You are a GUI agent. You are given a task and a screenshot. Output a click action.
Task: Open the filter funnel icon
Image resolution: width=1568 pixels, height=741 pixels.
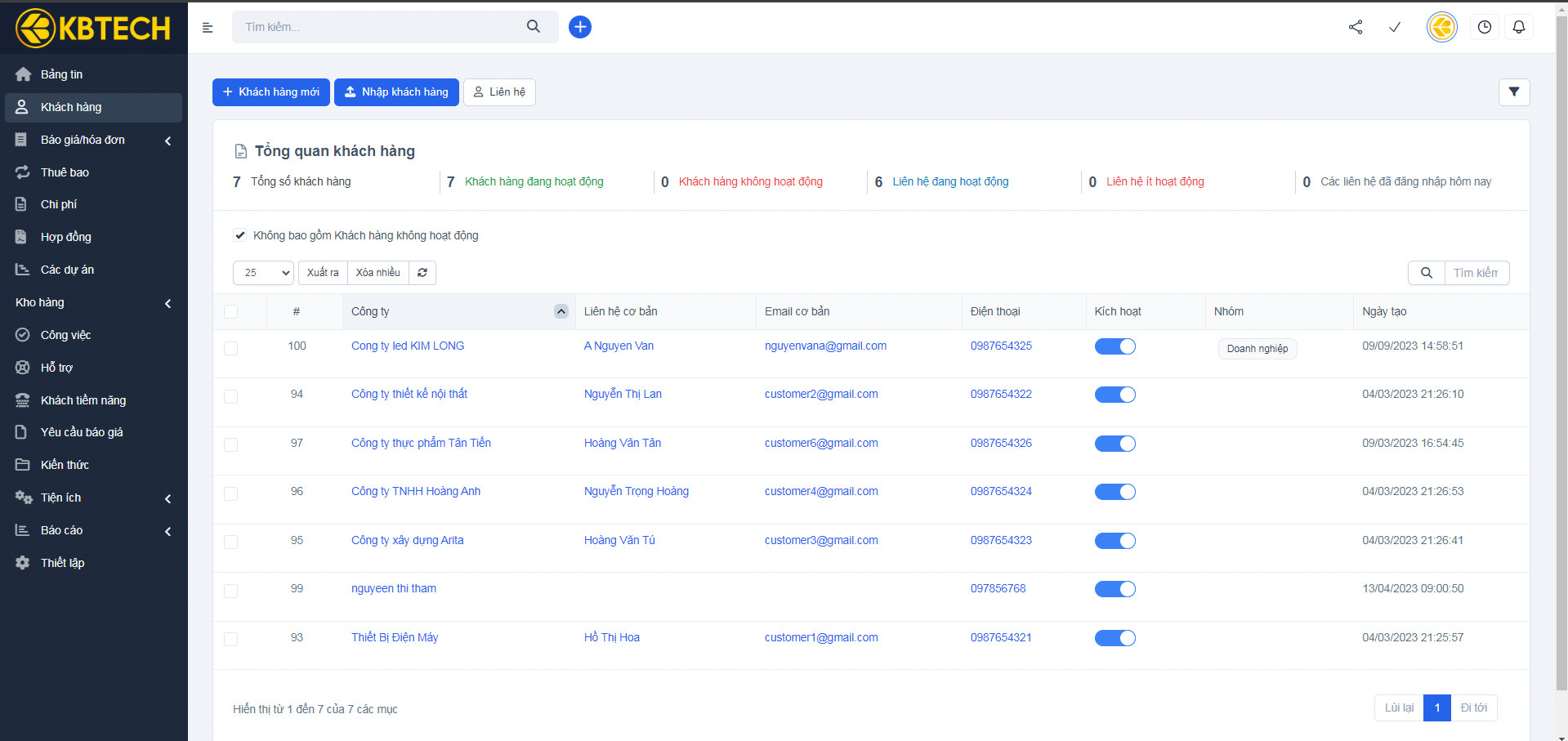click(x=1513, y=92)
